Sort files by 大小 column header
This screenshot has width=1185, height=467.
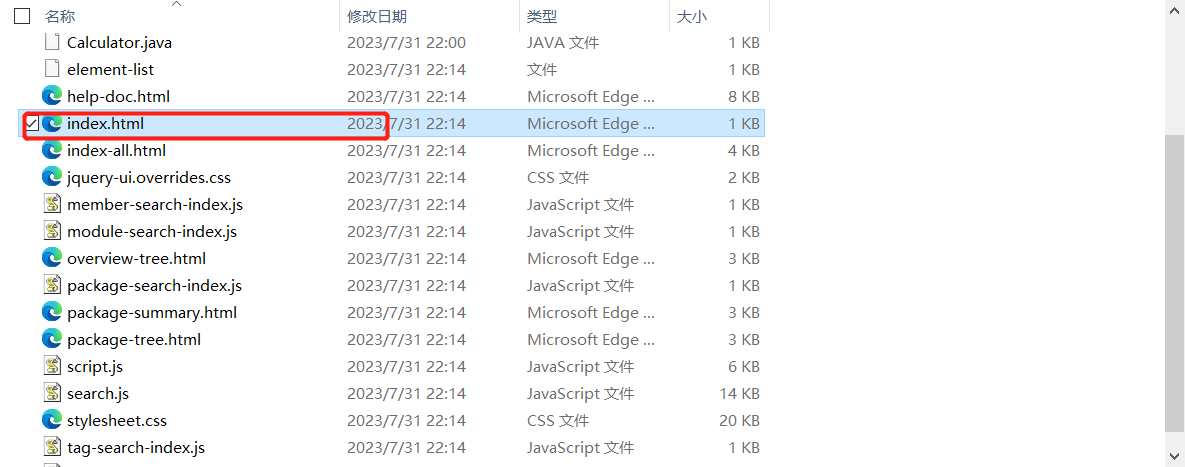(692, 17)
